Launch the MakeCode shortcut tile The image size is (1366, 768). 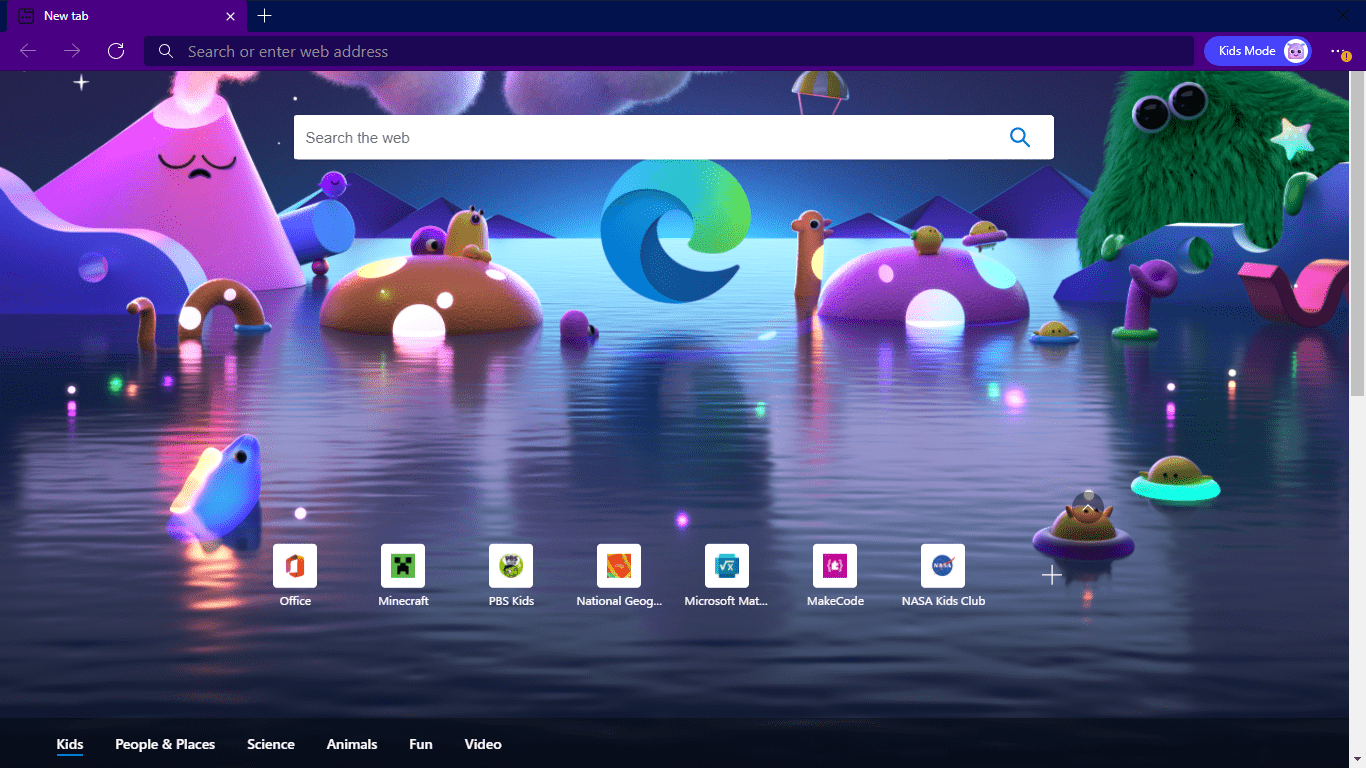(x=835, y=565)
